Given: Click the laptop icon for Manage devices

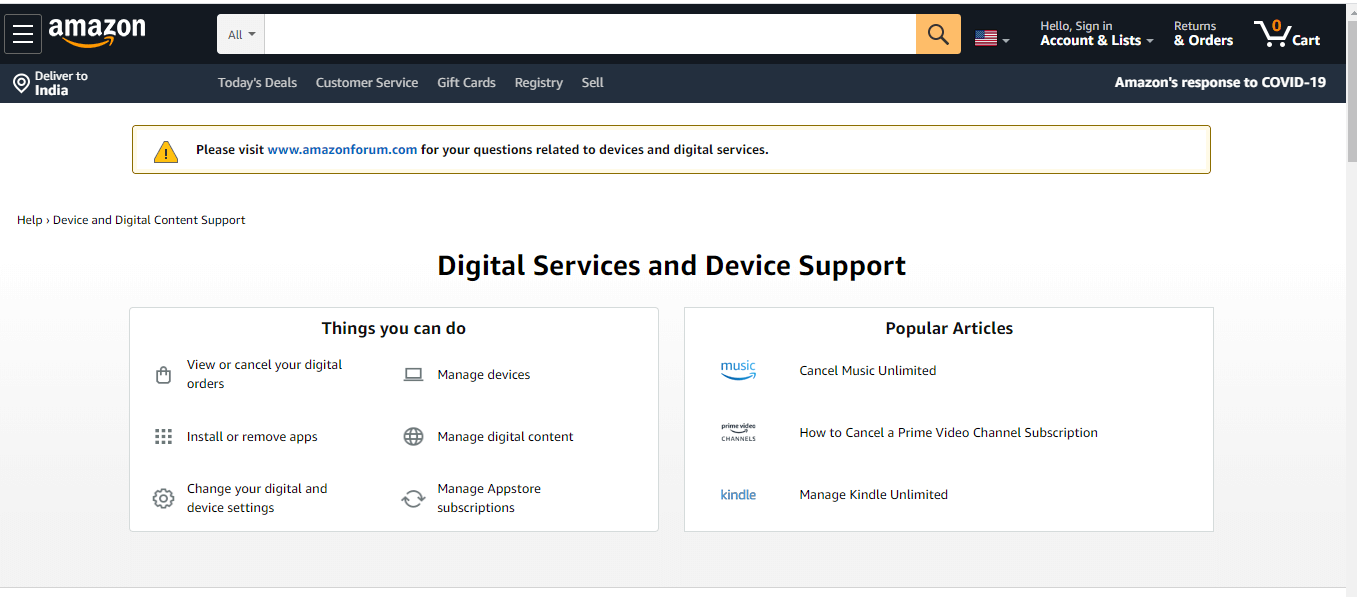Looking at the screenshot, I should [x=413, y=374].
